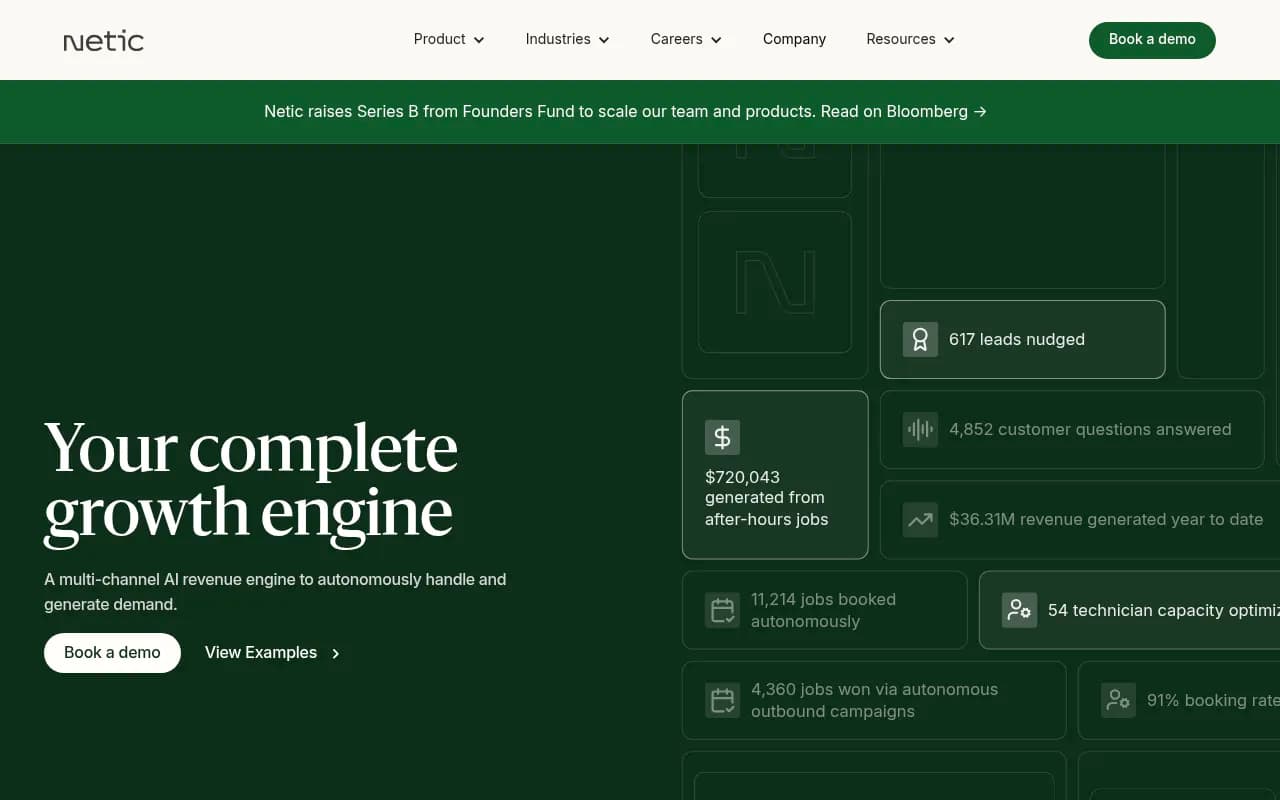The height and width of the screenshot is (800, 1280).
Task: Select 54 technician capacity text
Action: [x=1164, y=610]
